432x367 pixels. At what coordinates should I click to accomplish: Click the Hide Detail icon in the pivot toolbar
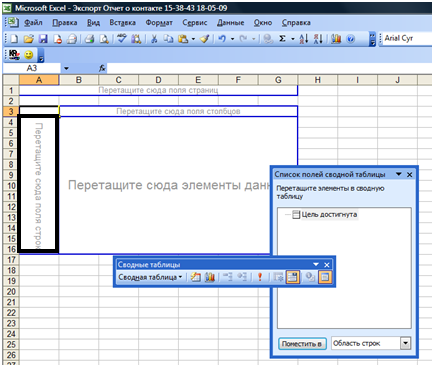228,277
